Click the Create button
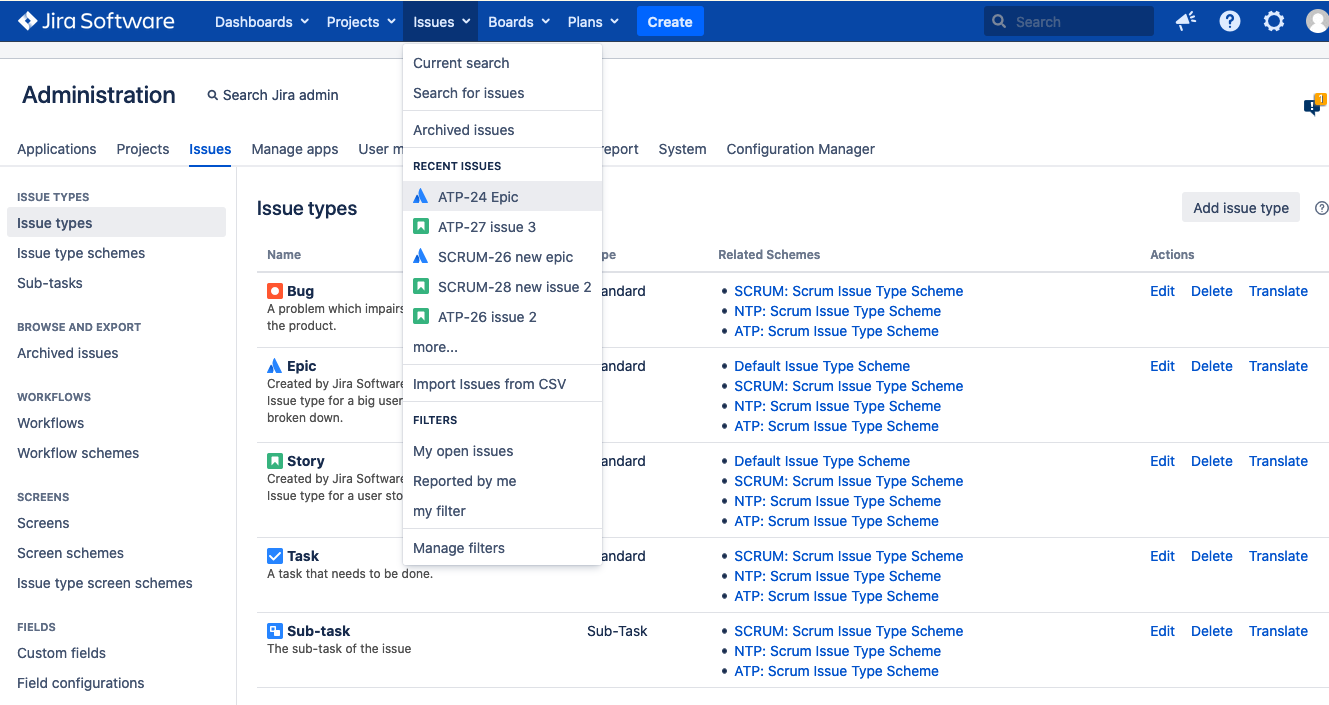The height and width of the screenshot is (705, 1329). pyautogui.click(x=670, y=22)
